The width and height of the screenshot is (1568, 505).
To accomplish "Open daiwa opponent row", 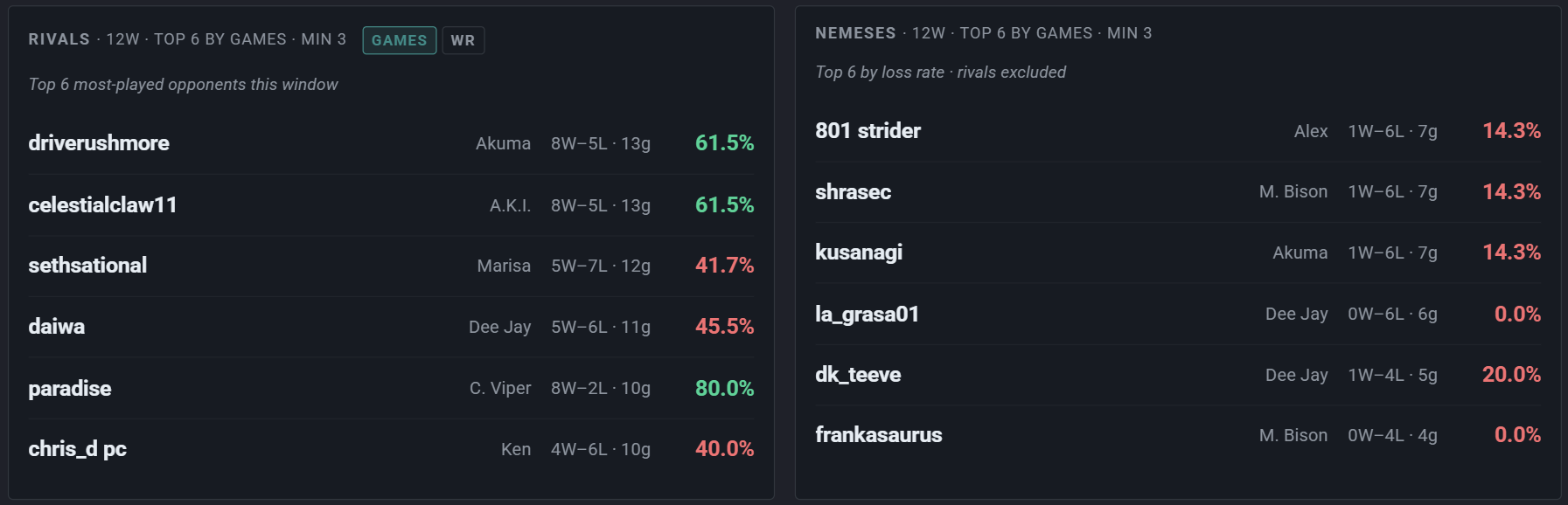I will (391, 327).
